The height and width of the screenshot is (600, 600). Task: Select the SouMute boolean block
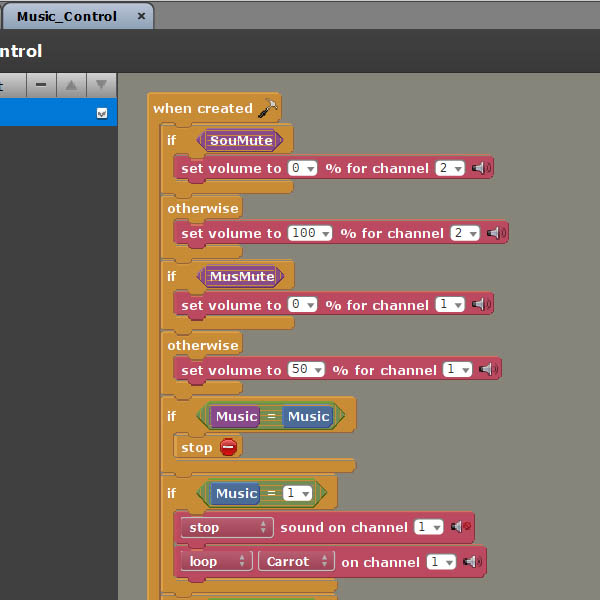[x=241, y=140]
